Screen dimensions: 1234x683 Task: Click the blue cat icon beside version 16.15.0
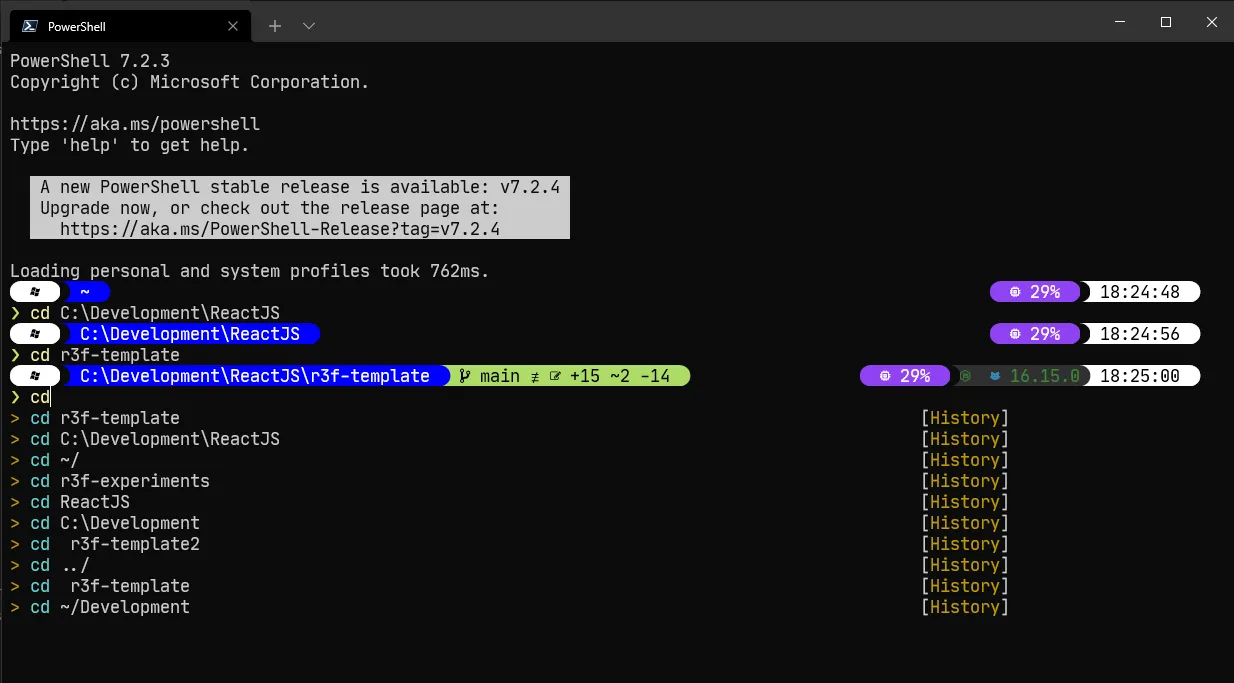996,375
